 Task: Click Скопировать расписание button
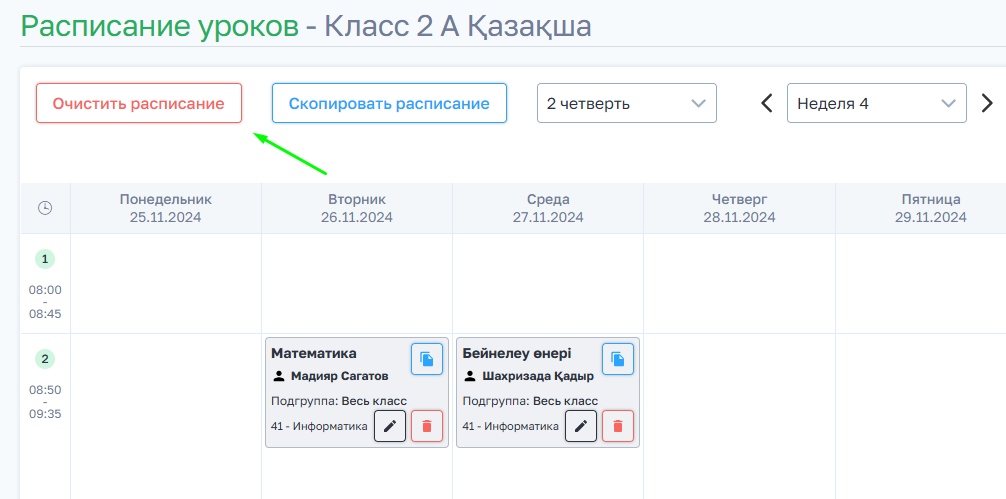pyautogui.click(x=389, y=103)
